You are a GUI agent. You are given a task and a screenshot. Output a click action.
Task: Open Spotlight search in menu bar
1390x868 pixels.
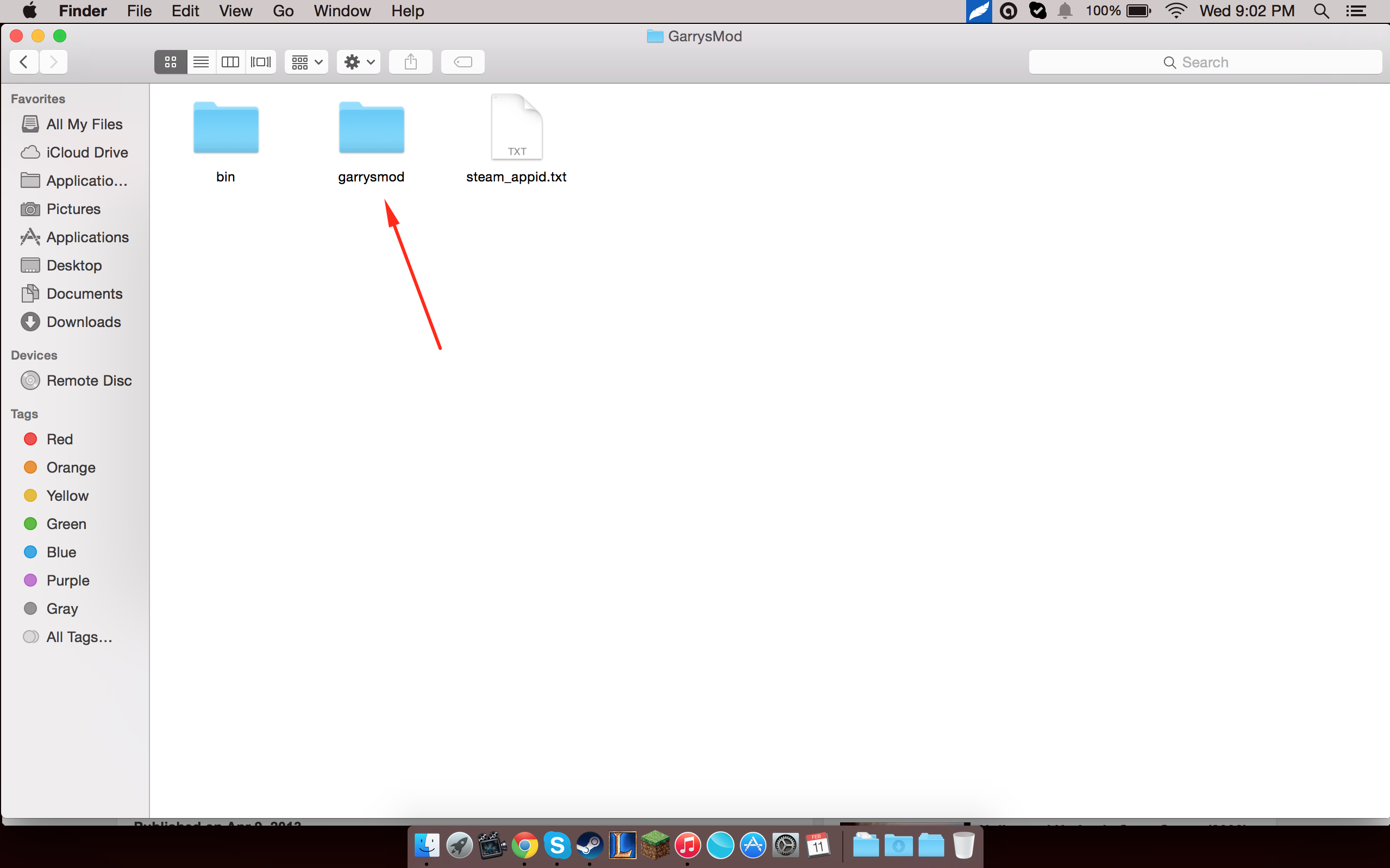coord(1321,11)
